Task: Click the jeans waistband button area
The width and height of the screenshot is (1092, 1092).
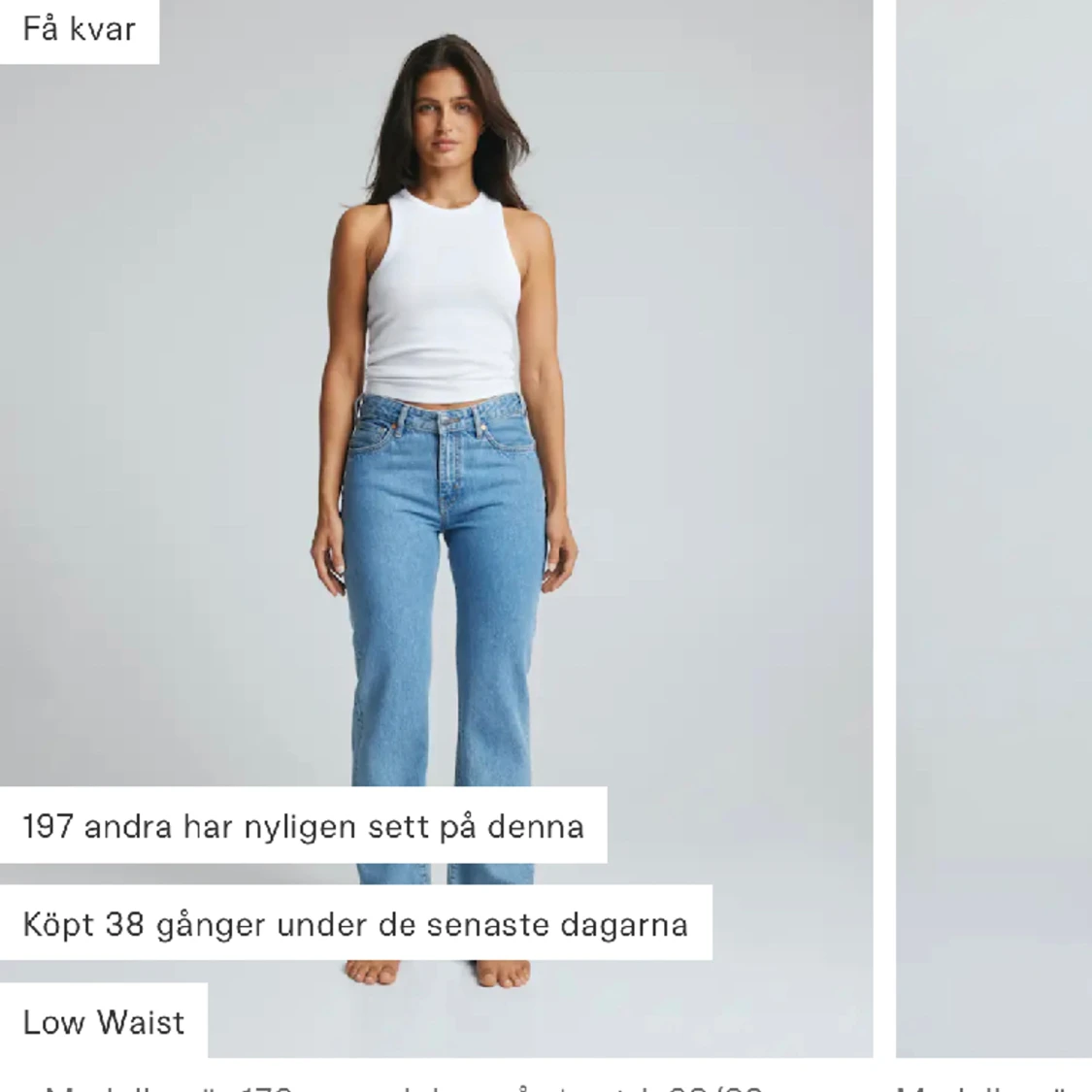Action: tap(444, 422)
